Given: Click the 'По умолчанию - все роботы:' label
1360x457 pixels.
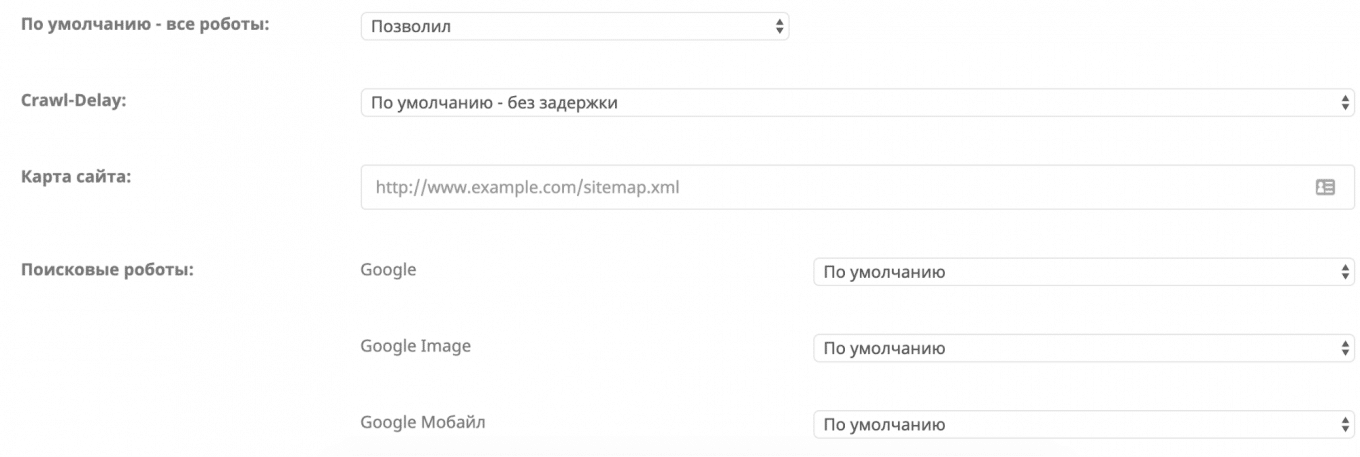Looking at the screenshot, I should 145,24.
